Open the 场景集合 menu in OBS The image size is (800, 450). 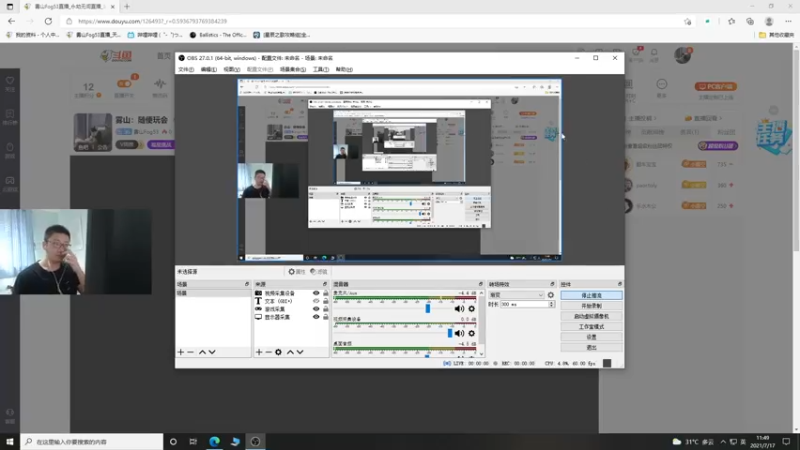293,69
